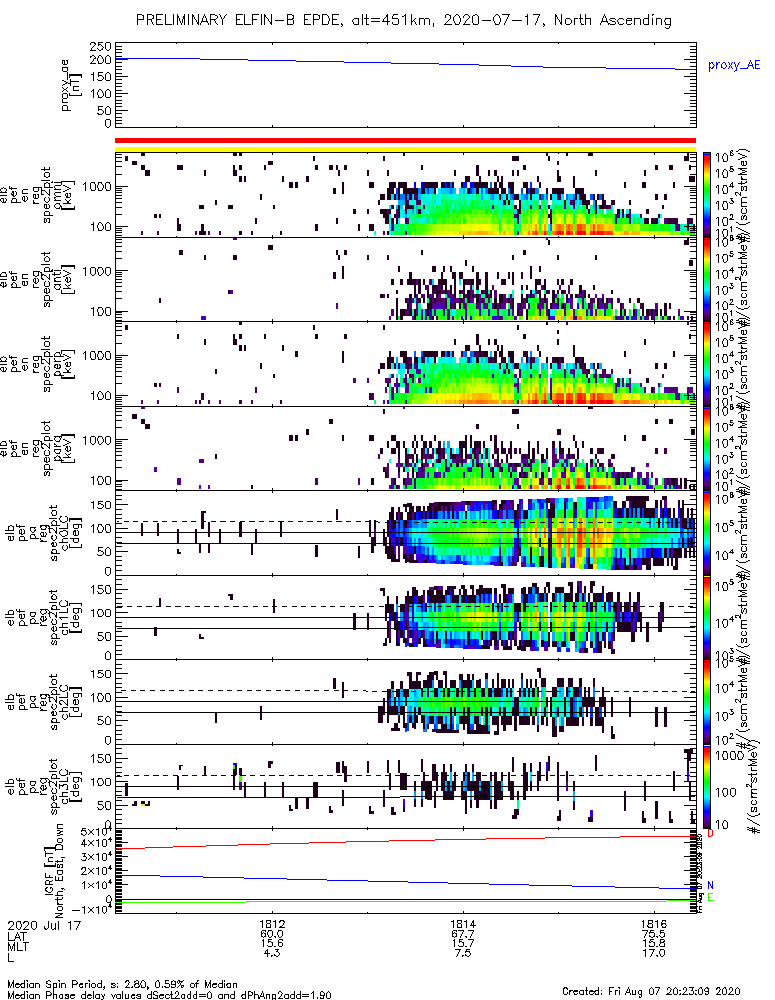Click the L value '17.0'

(x=654, y=953)
